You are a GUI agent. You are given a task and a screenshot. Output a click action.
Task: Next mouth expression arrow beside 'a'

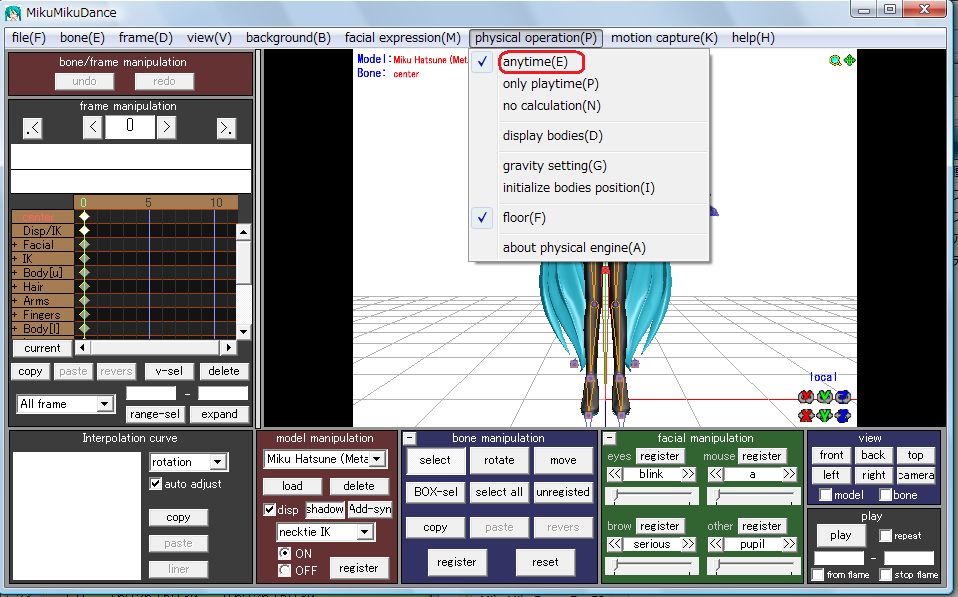pyautogui.click(x=789, y=474)
